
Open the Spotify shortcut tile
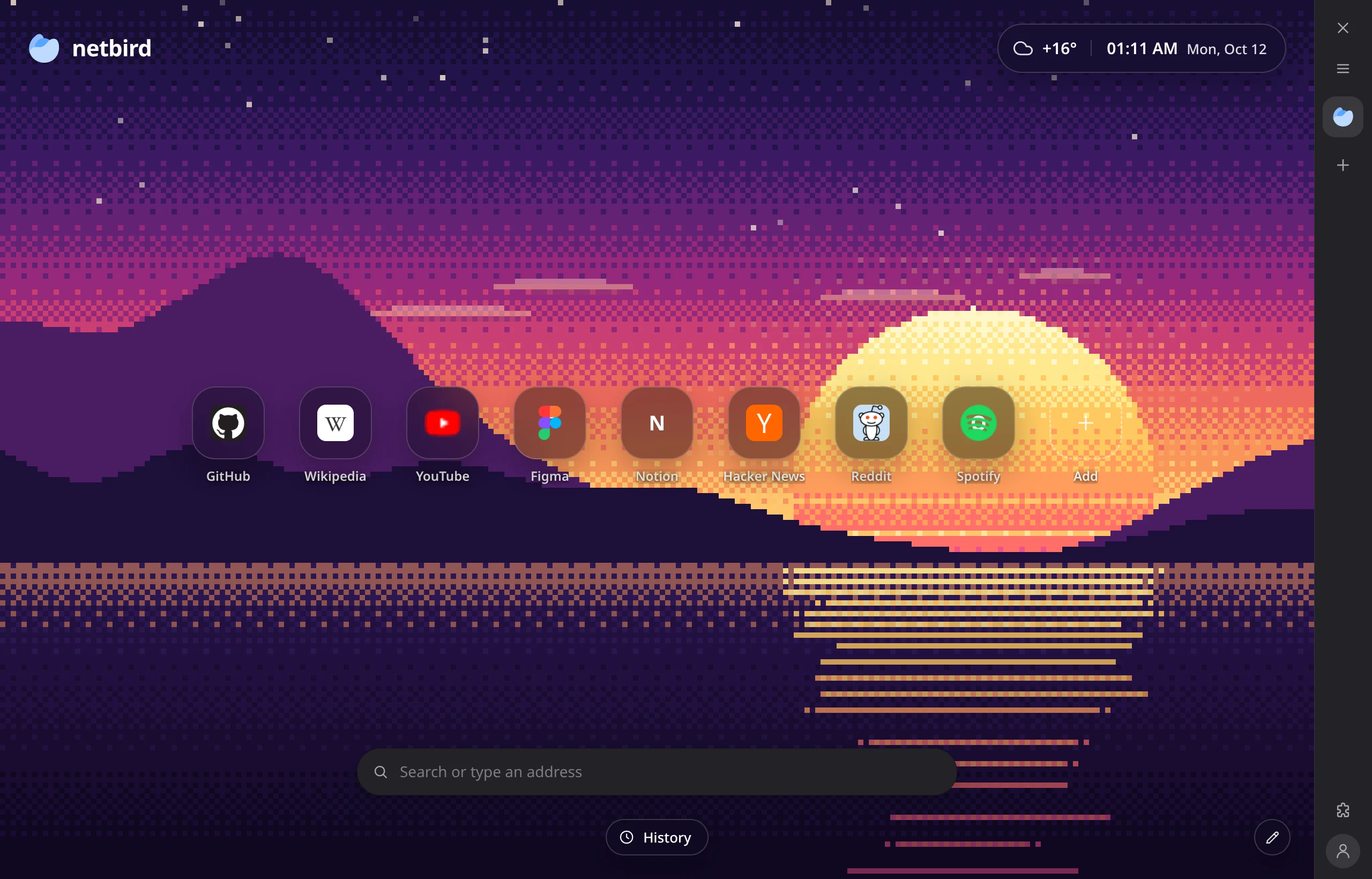tap(978, 423)
